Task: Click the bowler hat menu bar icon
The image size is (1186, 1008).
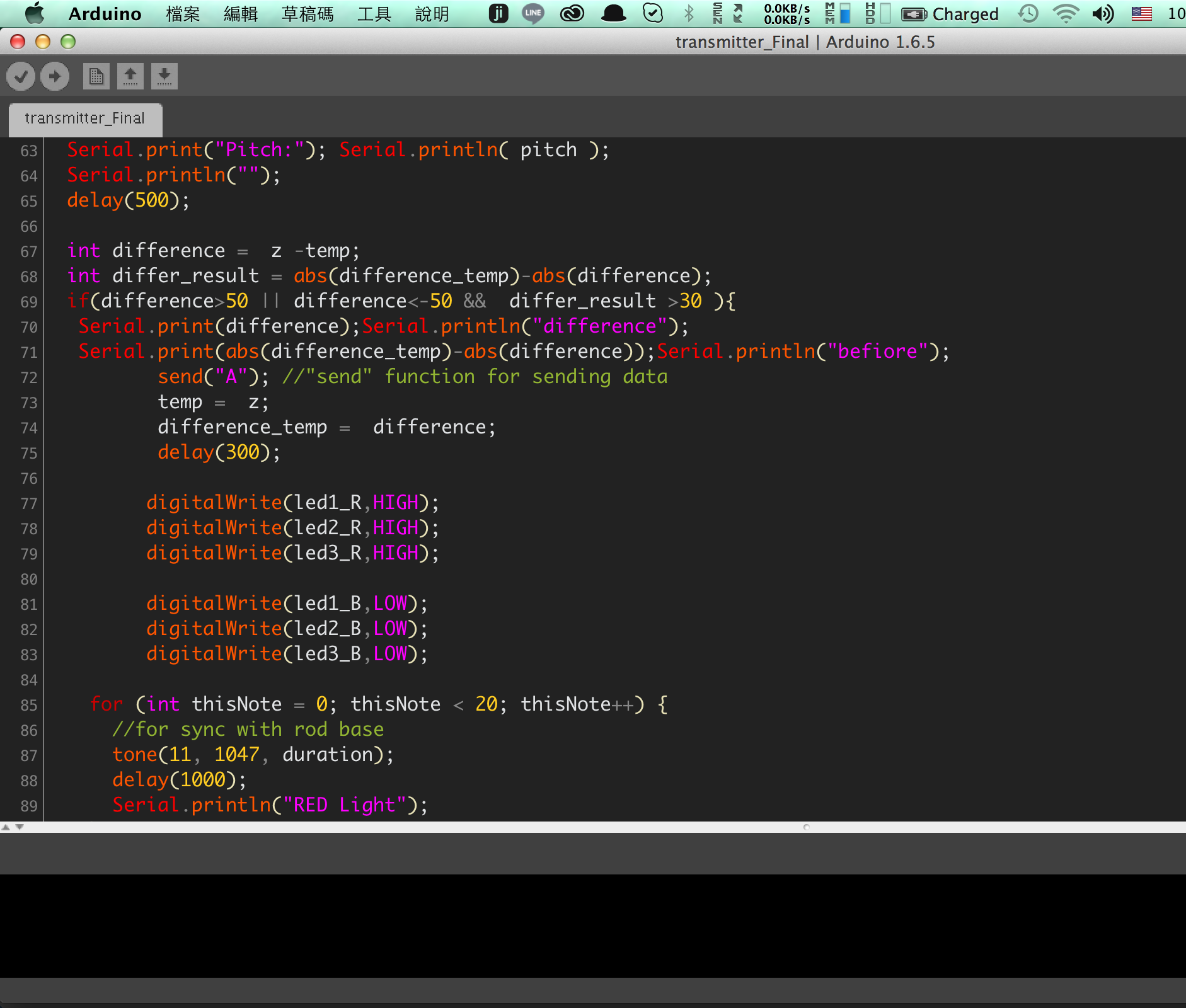Action: tap(613, 13)
